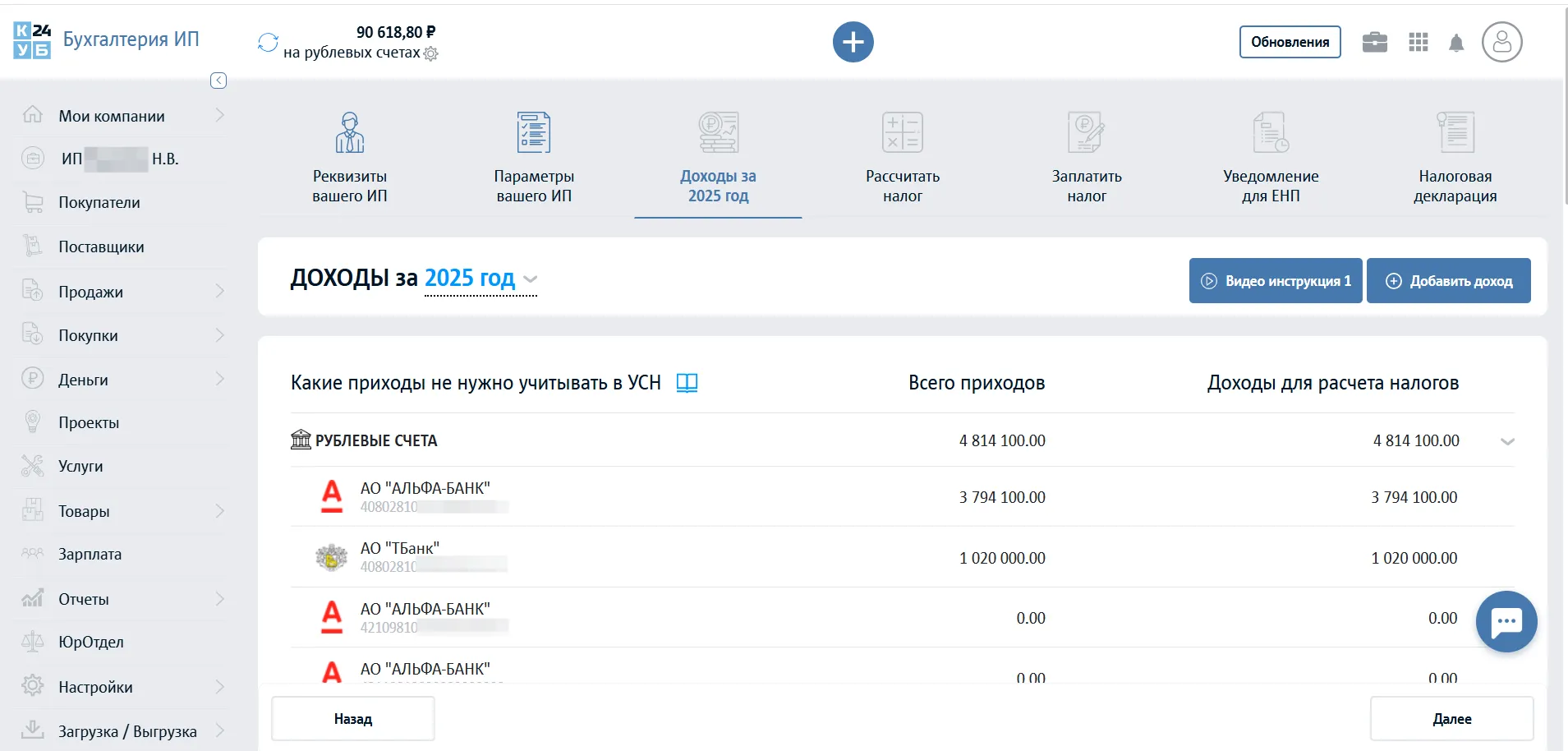
Task: Expand the Деньги sidebar section
Action: click(123, 380)
